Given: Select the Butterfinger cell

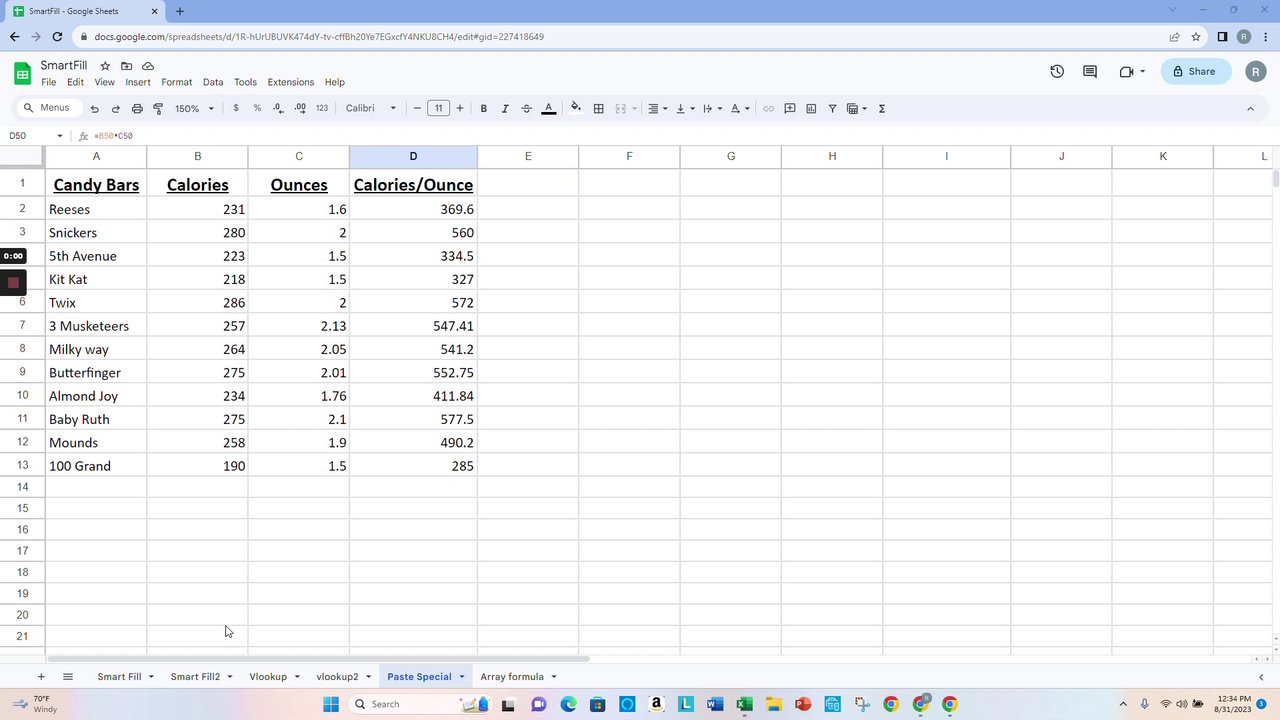Looking at the screenshot, I should pos(96,373).
